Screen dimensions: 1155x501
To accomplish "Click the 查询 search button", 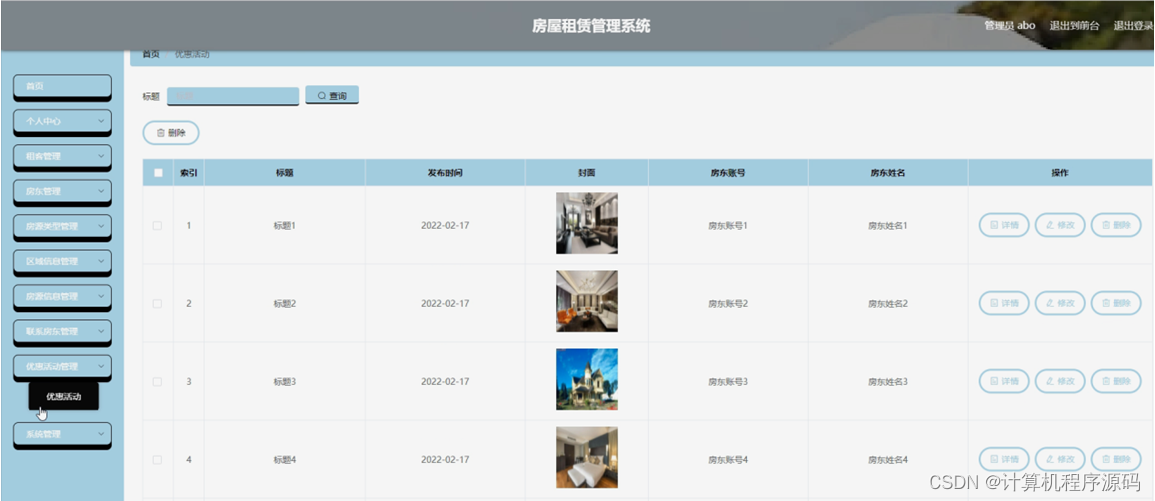I will (x=332, y=96).
